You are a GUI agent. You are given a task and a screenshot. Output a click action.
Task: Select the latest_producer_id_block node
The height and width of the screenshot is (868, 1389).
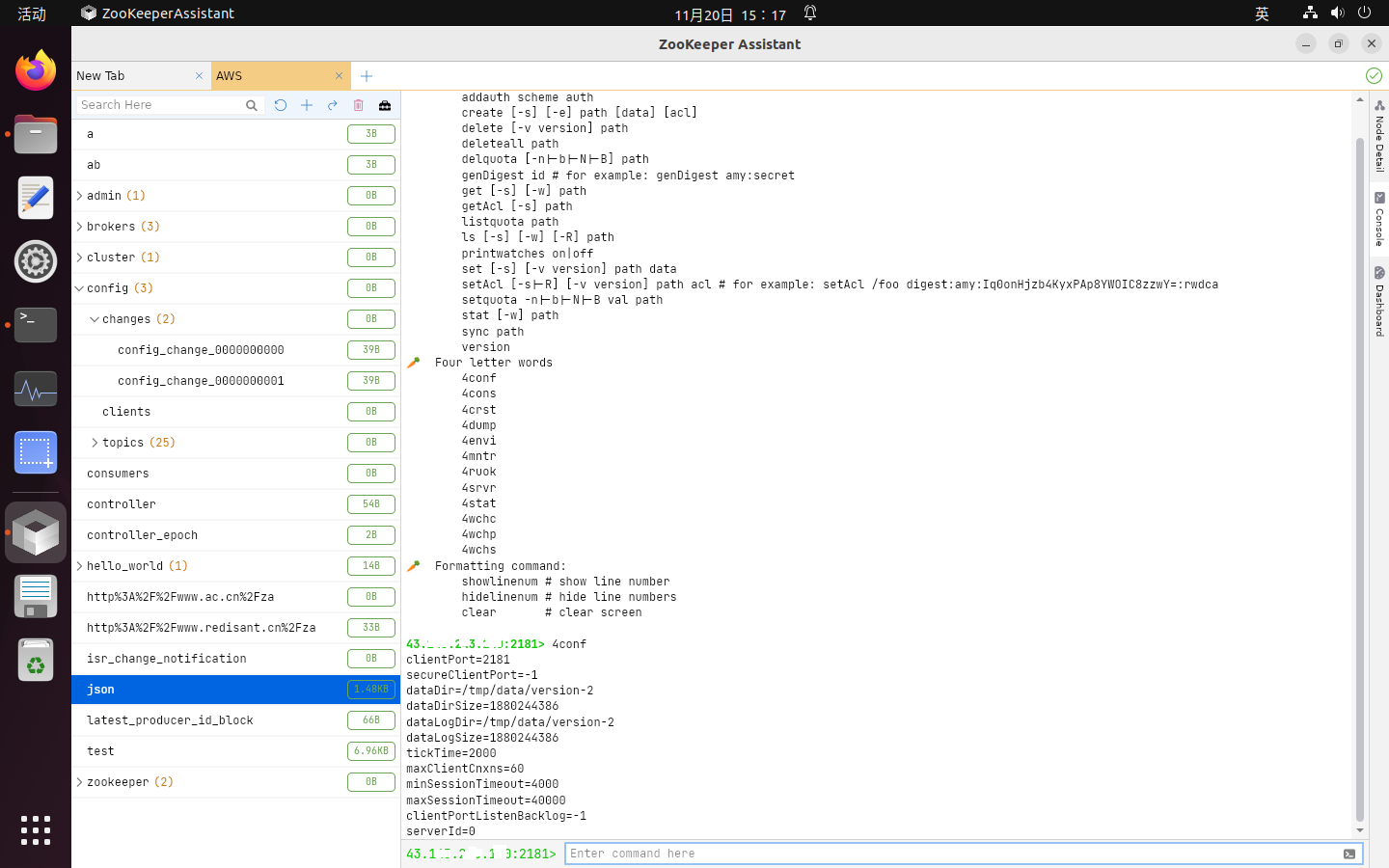coord(235,720)
